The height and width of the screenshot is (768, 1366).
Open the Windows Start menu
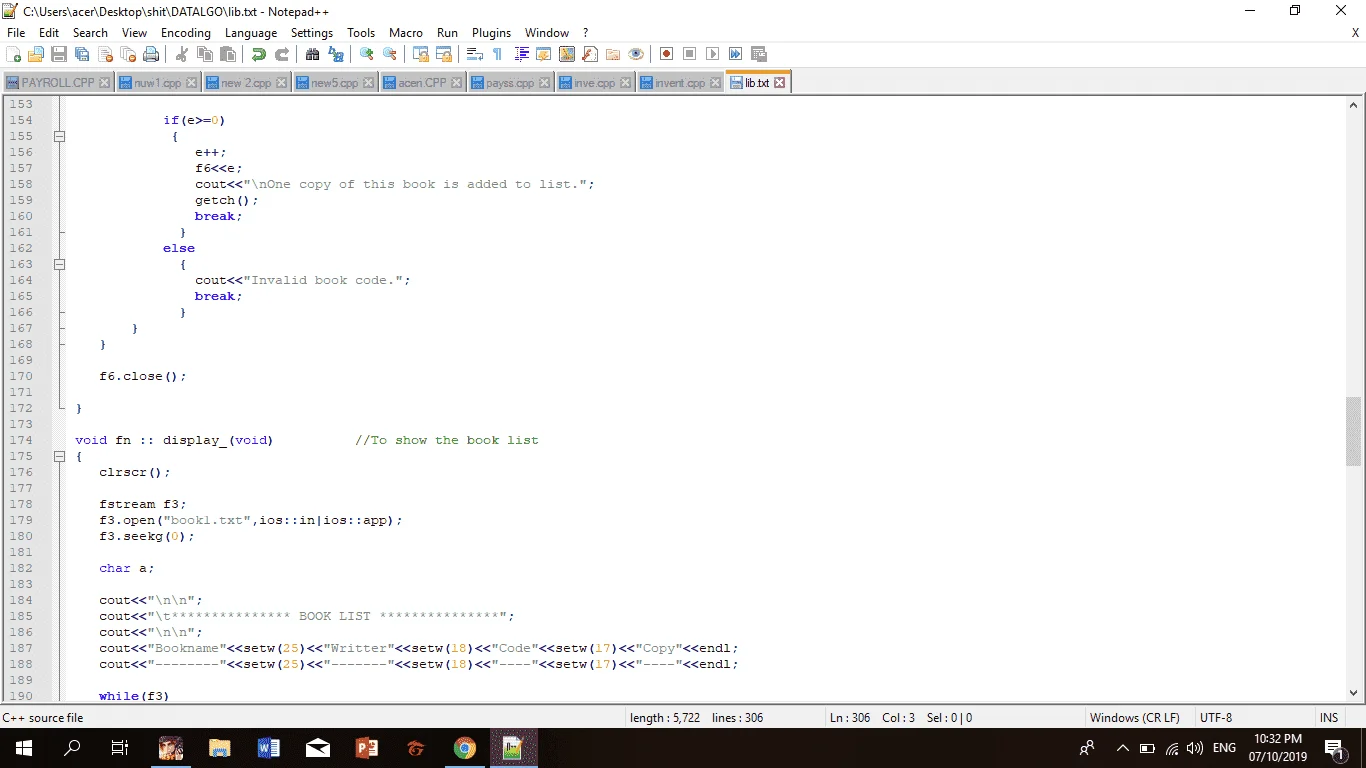24,748
